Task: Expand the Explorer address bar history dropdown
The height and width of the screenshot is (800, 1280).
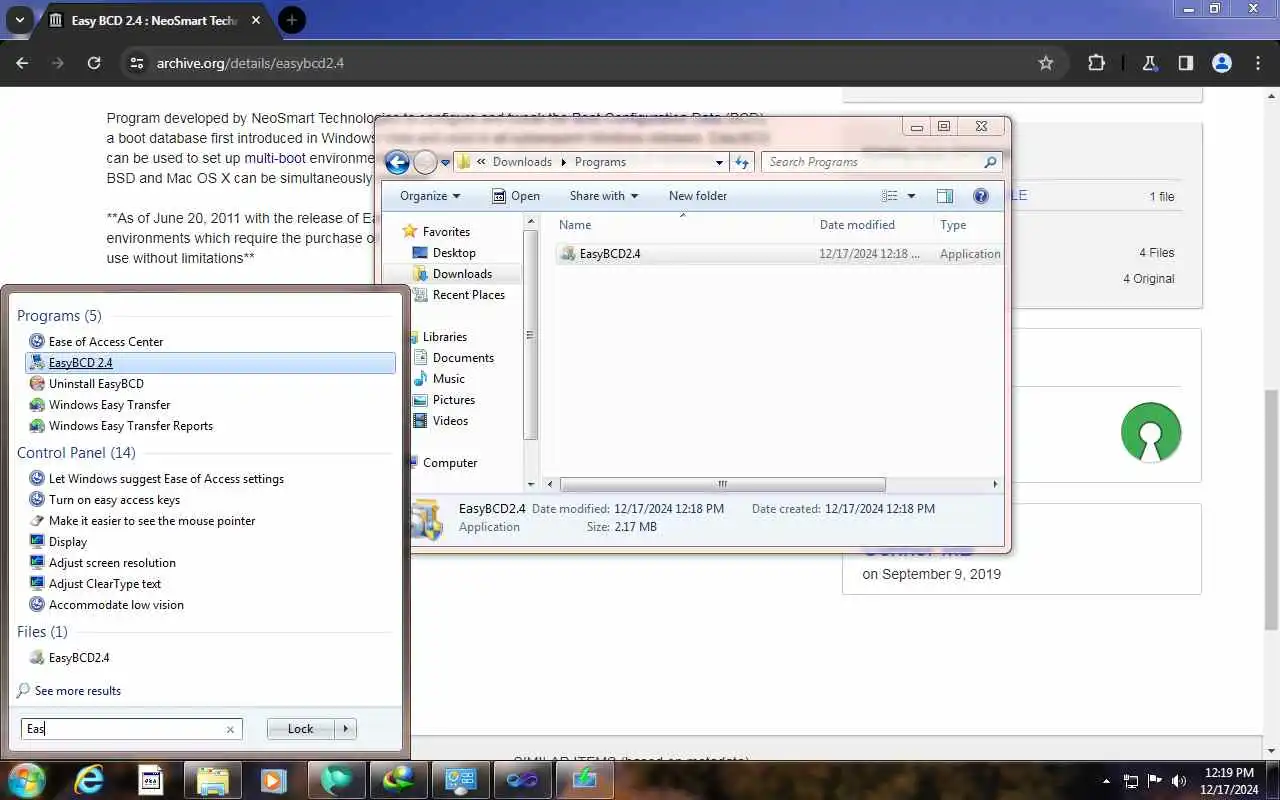Action: pyautogui.click(x=719, y=162)
